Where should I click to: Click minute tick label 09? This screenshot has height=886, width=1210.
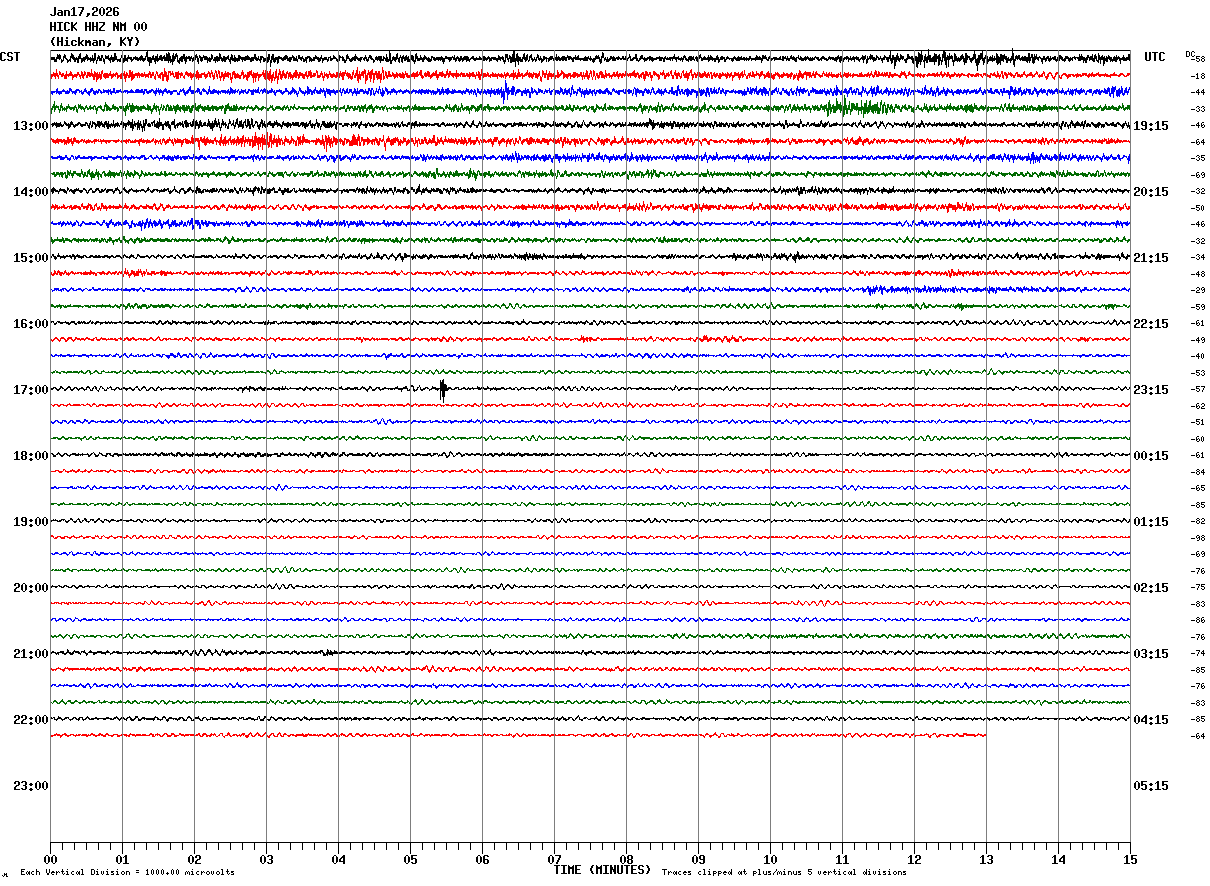click(698, 859)
